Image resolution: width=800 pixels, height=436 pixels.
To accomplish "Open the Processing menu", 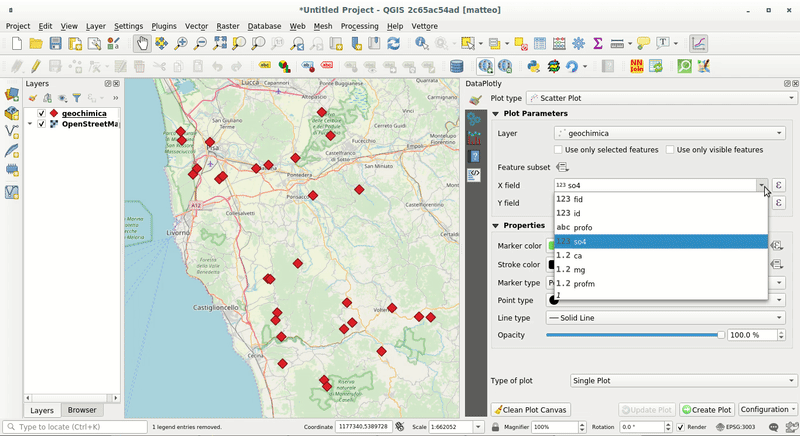I will click(358, 26).
